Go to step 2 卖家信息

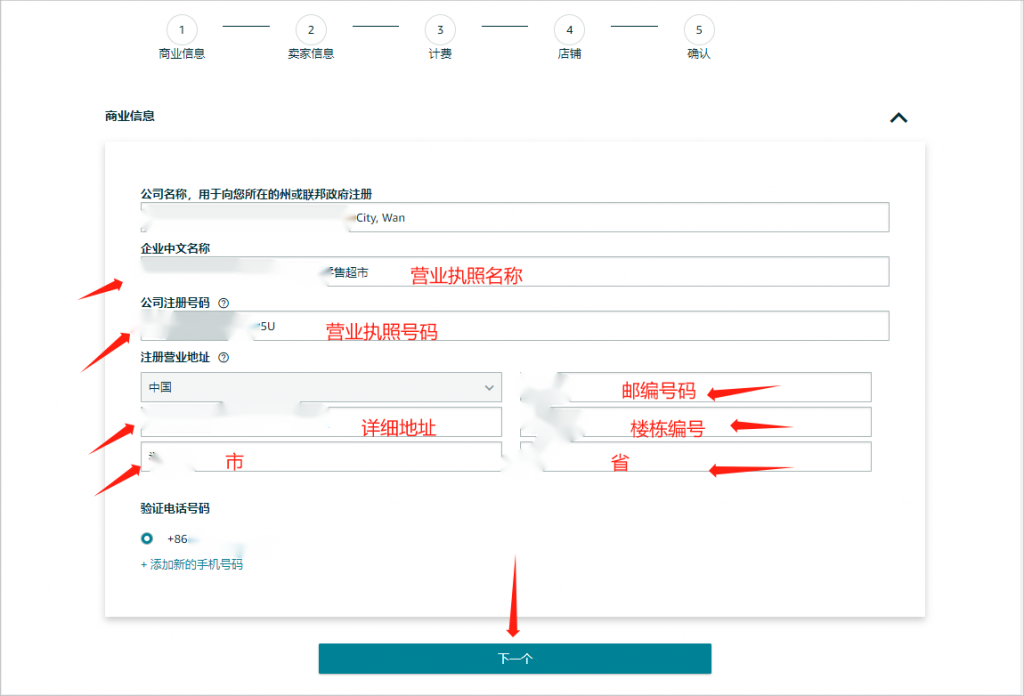click(311, 30)
